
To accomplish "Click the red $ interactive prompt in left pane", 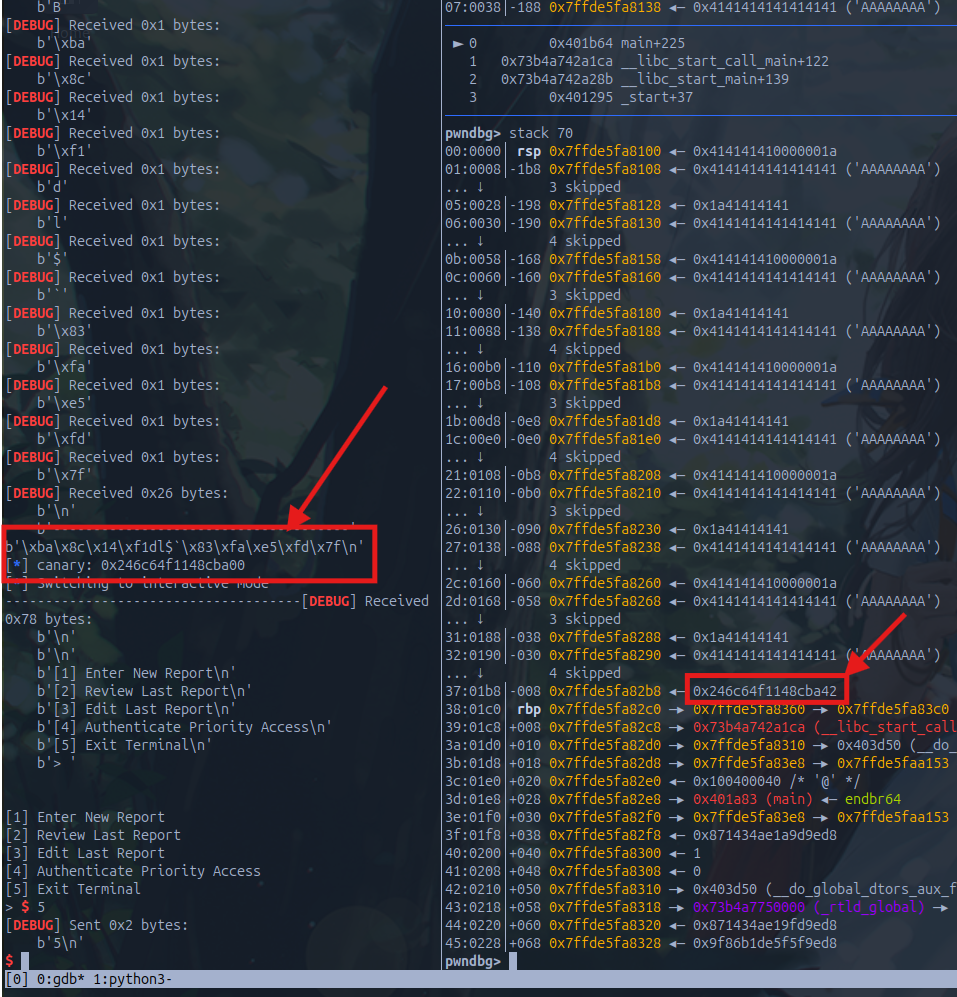I will click(9, 961).
